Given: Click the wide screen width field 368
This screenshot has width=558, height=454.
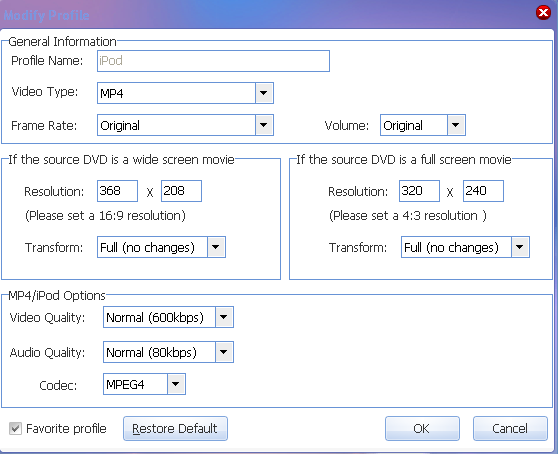Looking at the screenshot, I should [x=117, y=191].
